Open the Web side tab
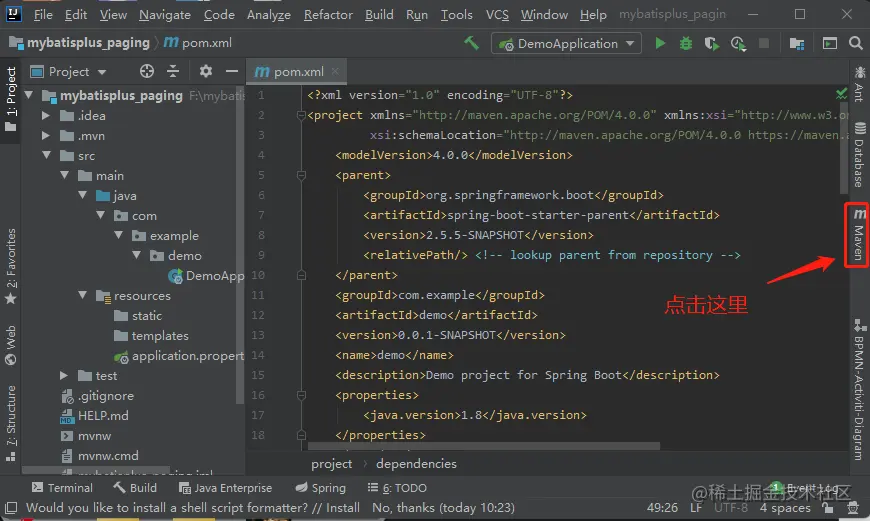This screenshot has width=870, height=521. 11,345
